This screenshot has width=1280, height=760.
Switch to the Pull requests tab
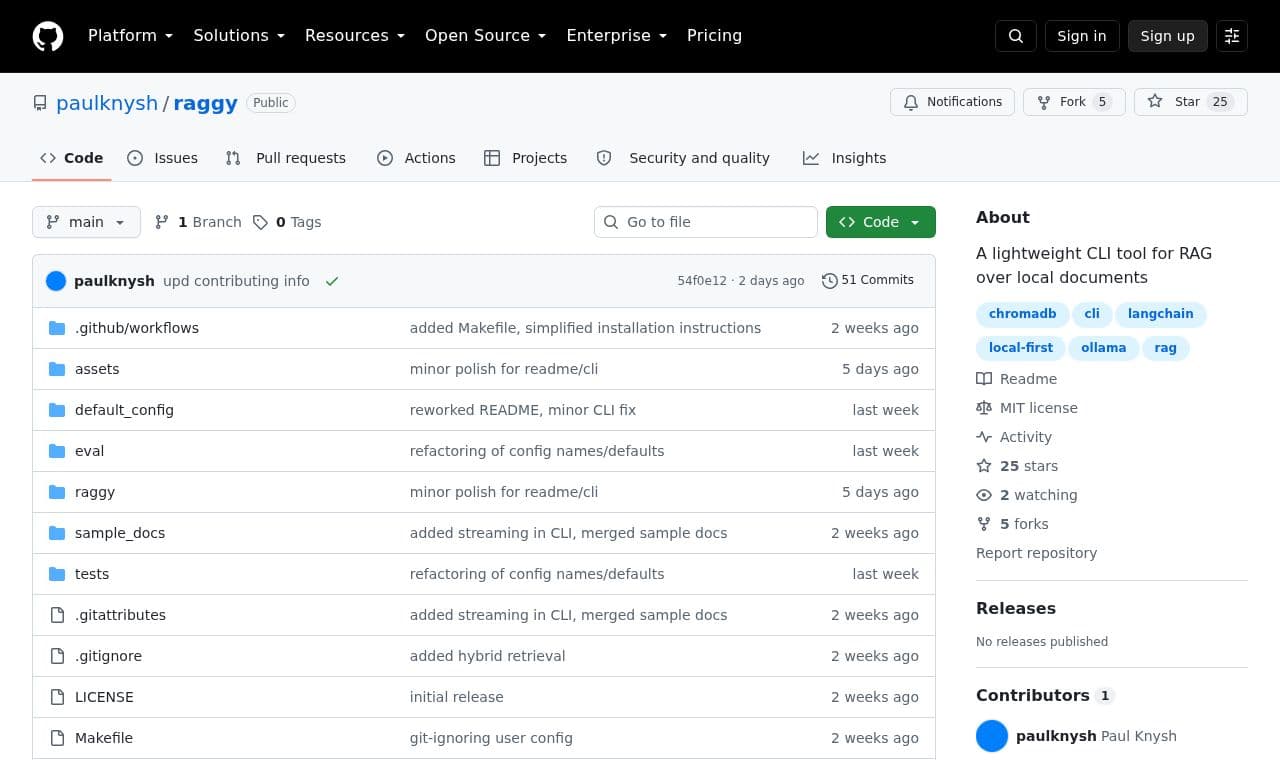pos(285,158)
